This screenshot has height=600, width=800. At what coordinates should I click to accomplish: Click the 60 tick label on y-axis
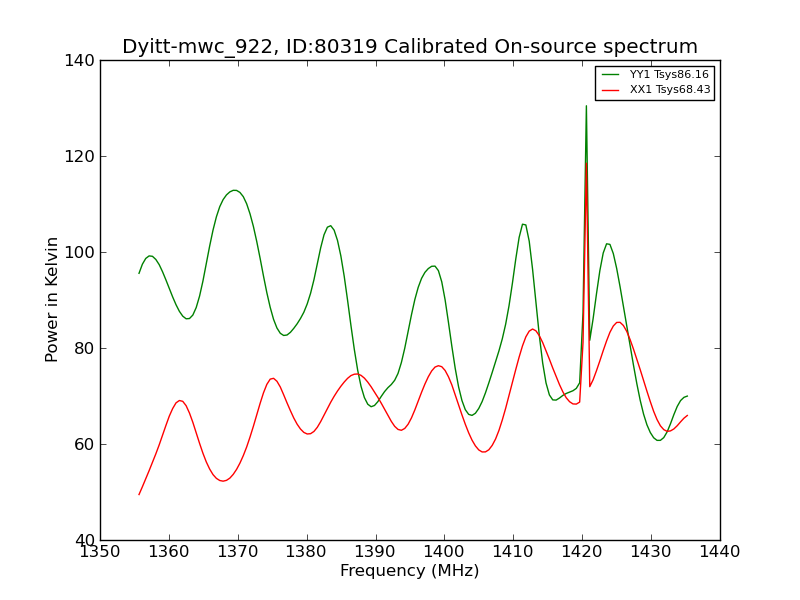coord(85,444)
